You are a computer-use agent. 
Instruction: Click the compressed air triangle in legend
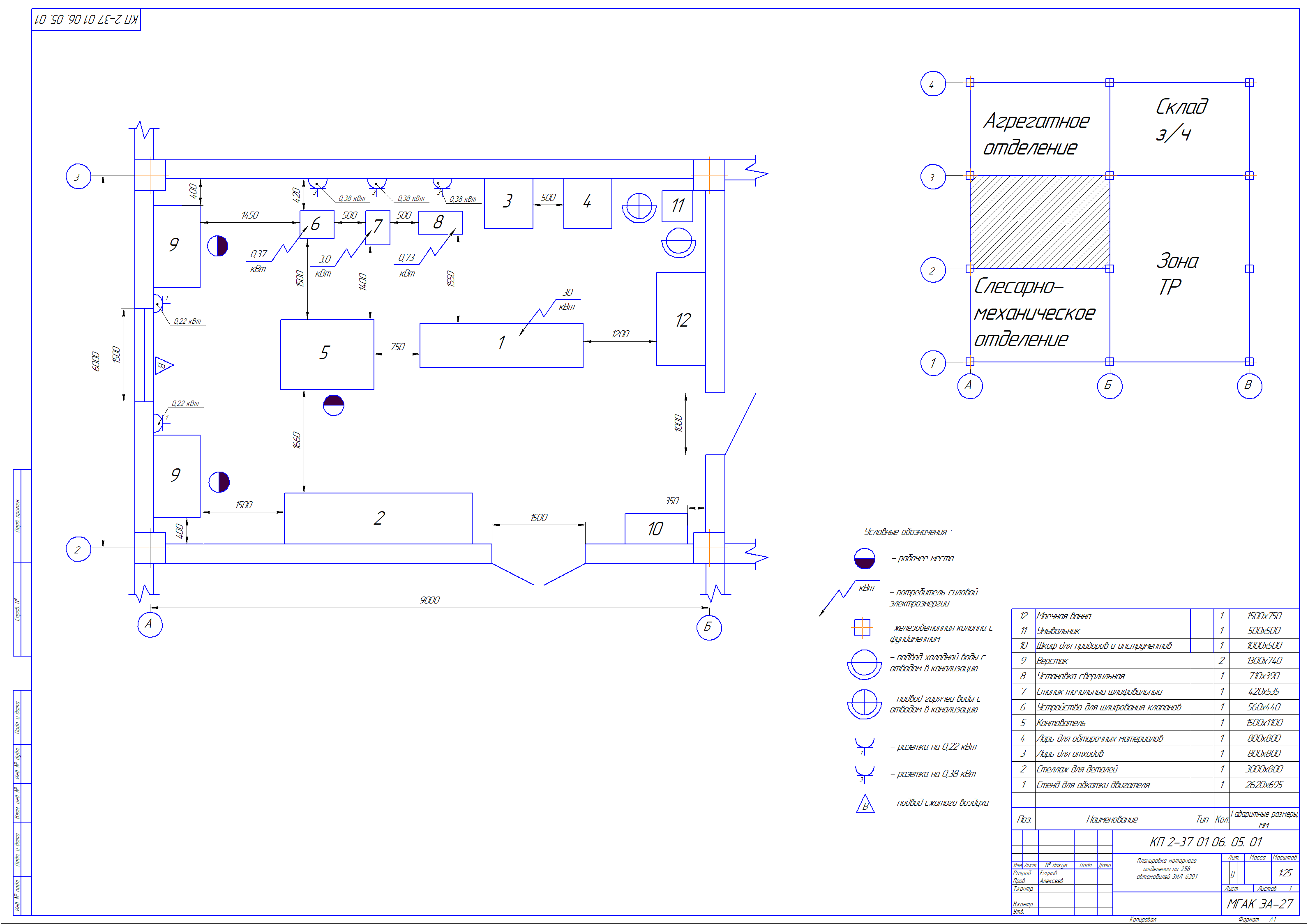[x=865, y=804]
